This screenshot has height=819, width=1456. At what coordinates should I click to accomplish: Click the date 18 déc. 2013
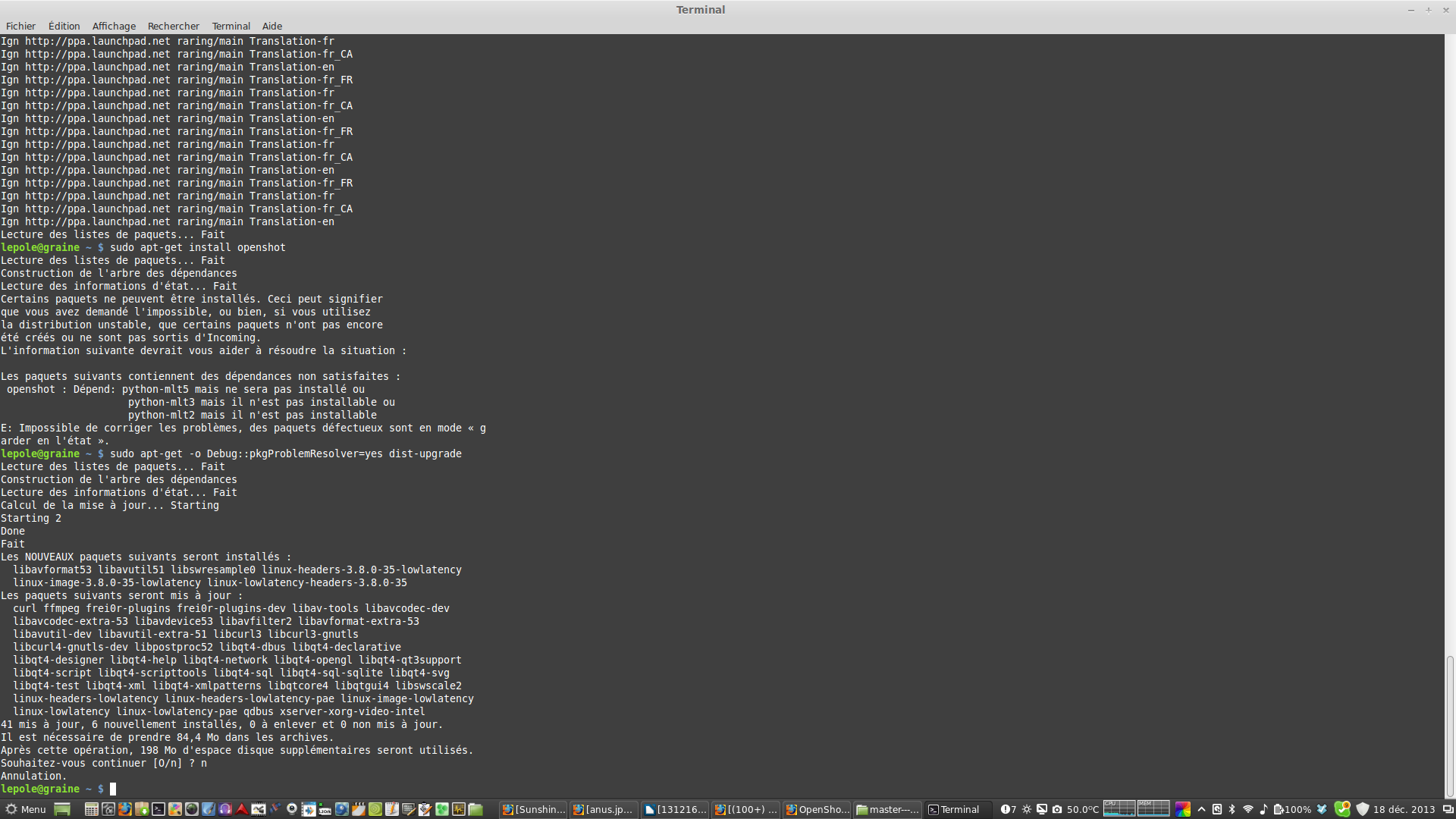(x=1404, y=809)
